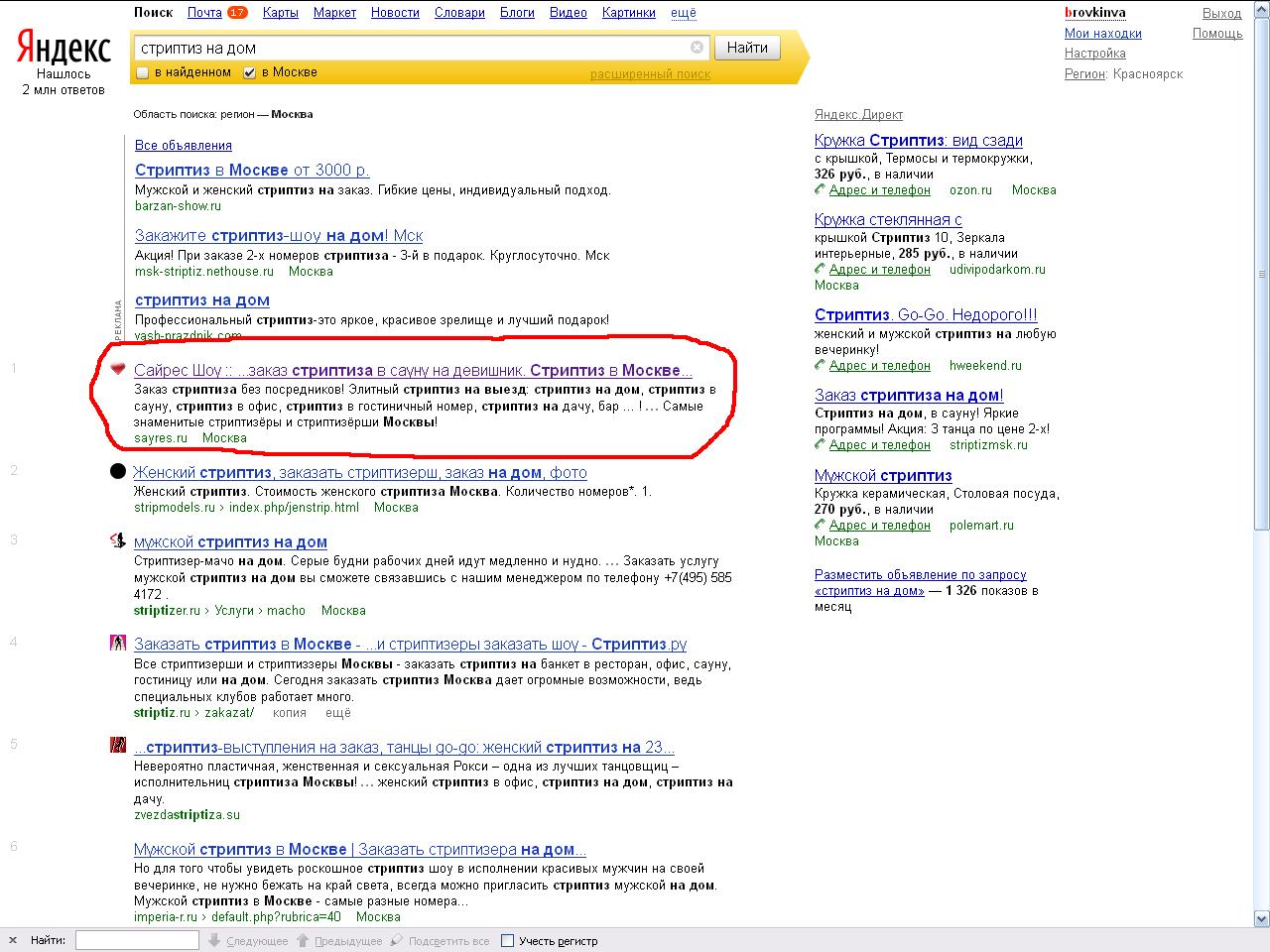Open the brovkinva account link

click(x=1095, y=13)
